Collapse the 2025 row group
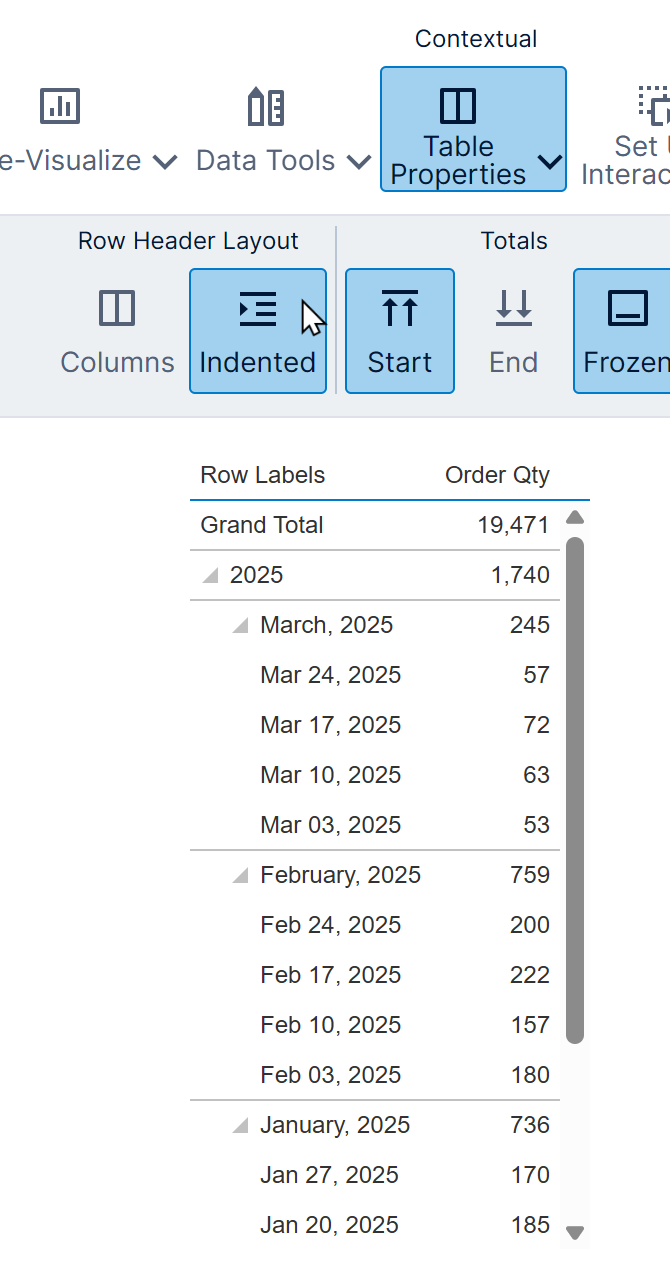670x1264 pixels. pyautogui.click(x=212, y=575)
